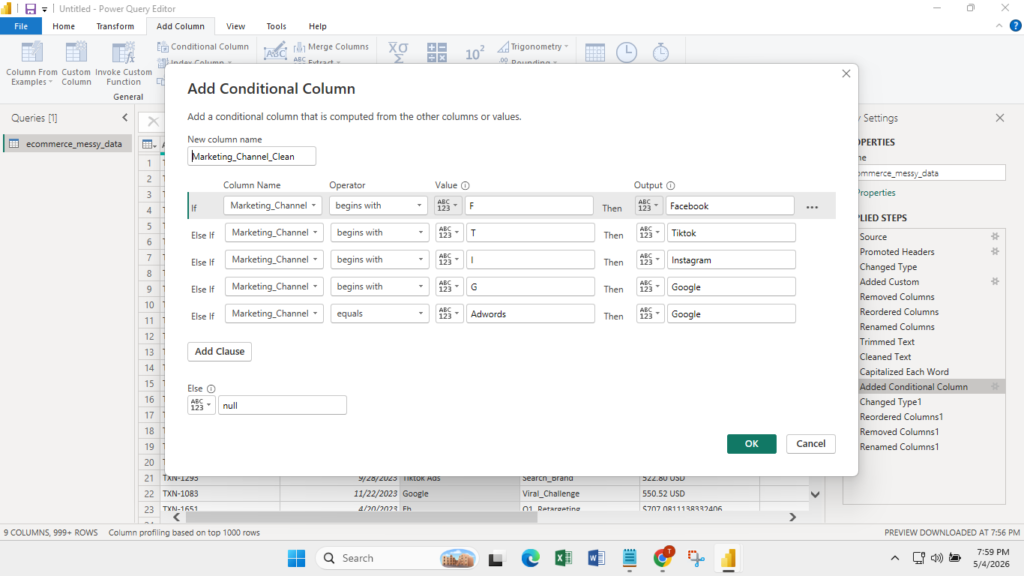Viewport: 1024px width, 576px height.
Task: Open value type dropdown for Instagram clause
Action: pos(449,260)
